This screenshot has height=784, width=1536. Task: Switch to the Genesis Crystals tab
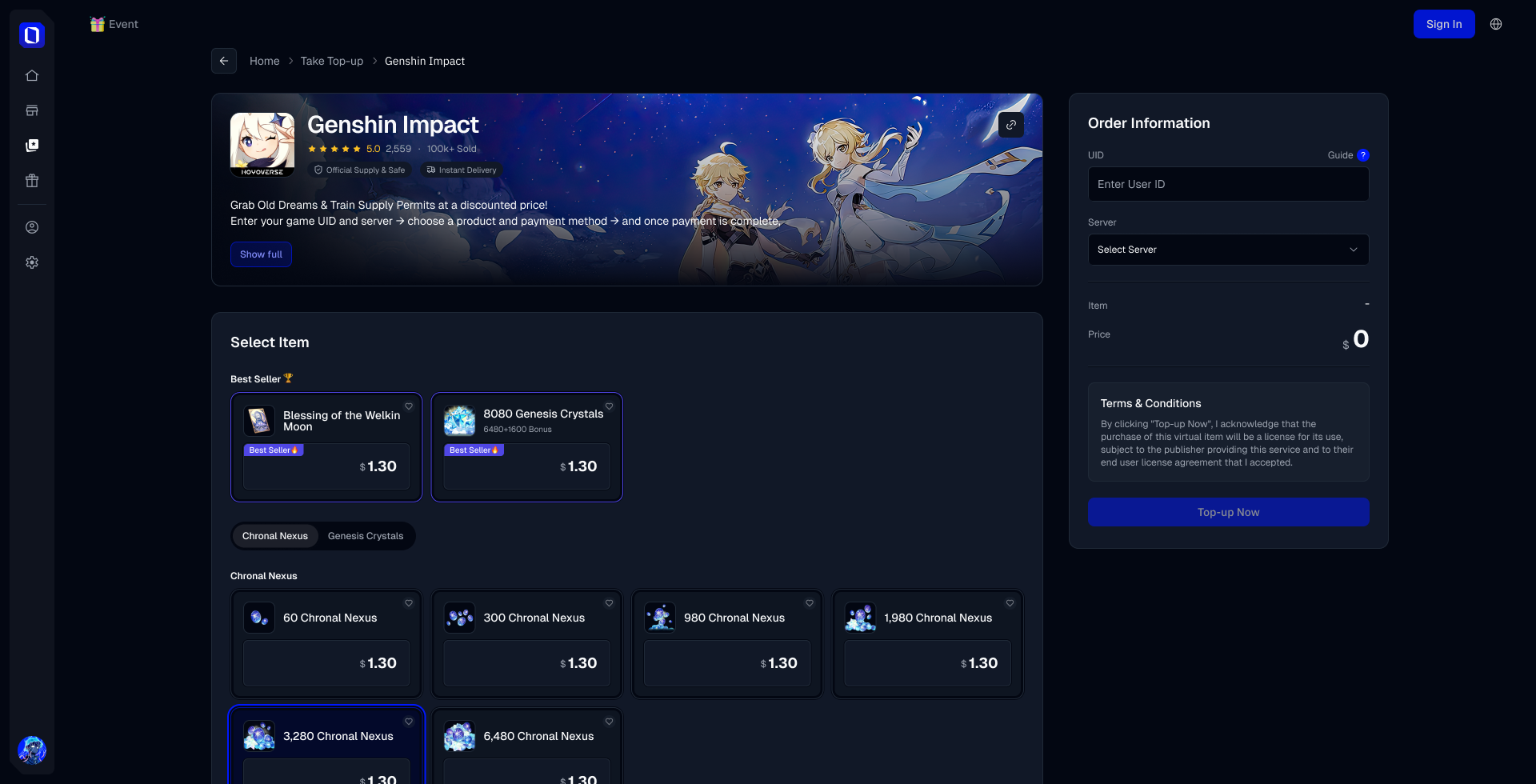pos(366,536)
